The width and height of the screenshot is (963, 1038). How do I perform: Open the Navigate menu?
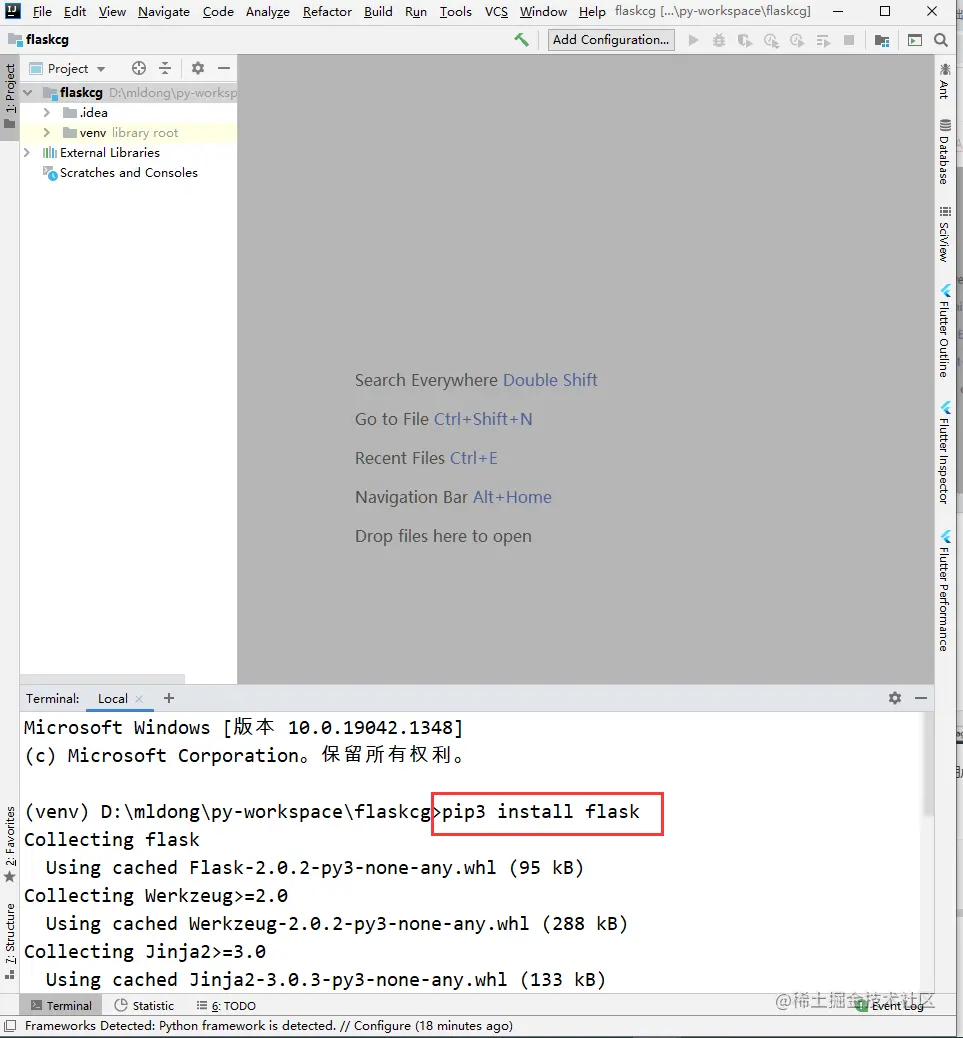162,12
